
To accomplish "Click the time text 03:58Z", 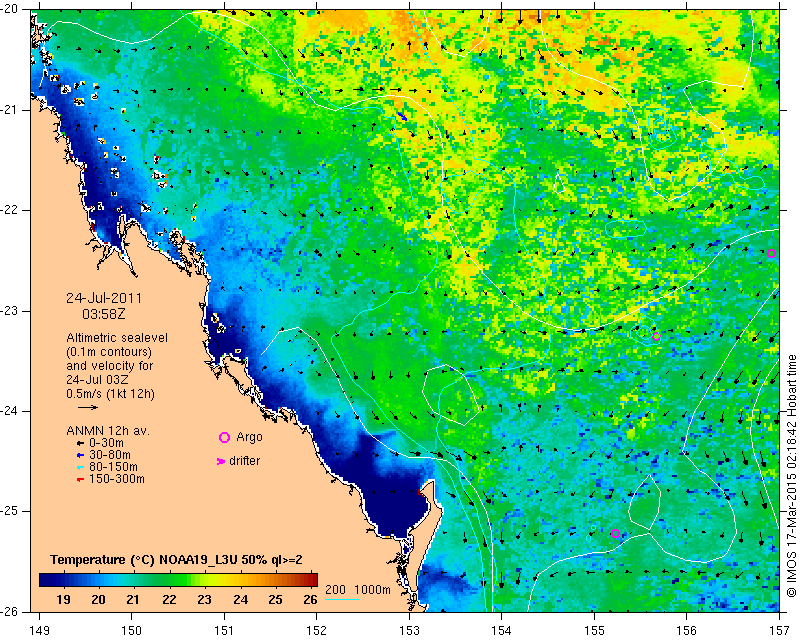I will click(x=104, y=314).
